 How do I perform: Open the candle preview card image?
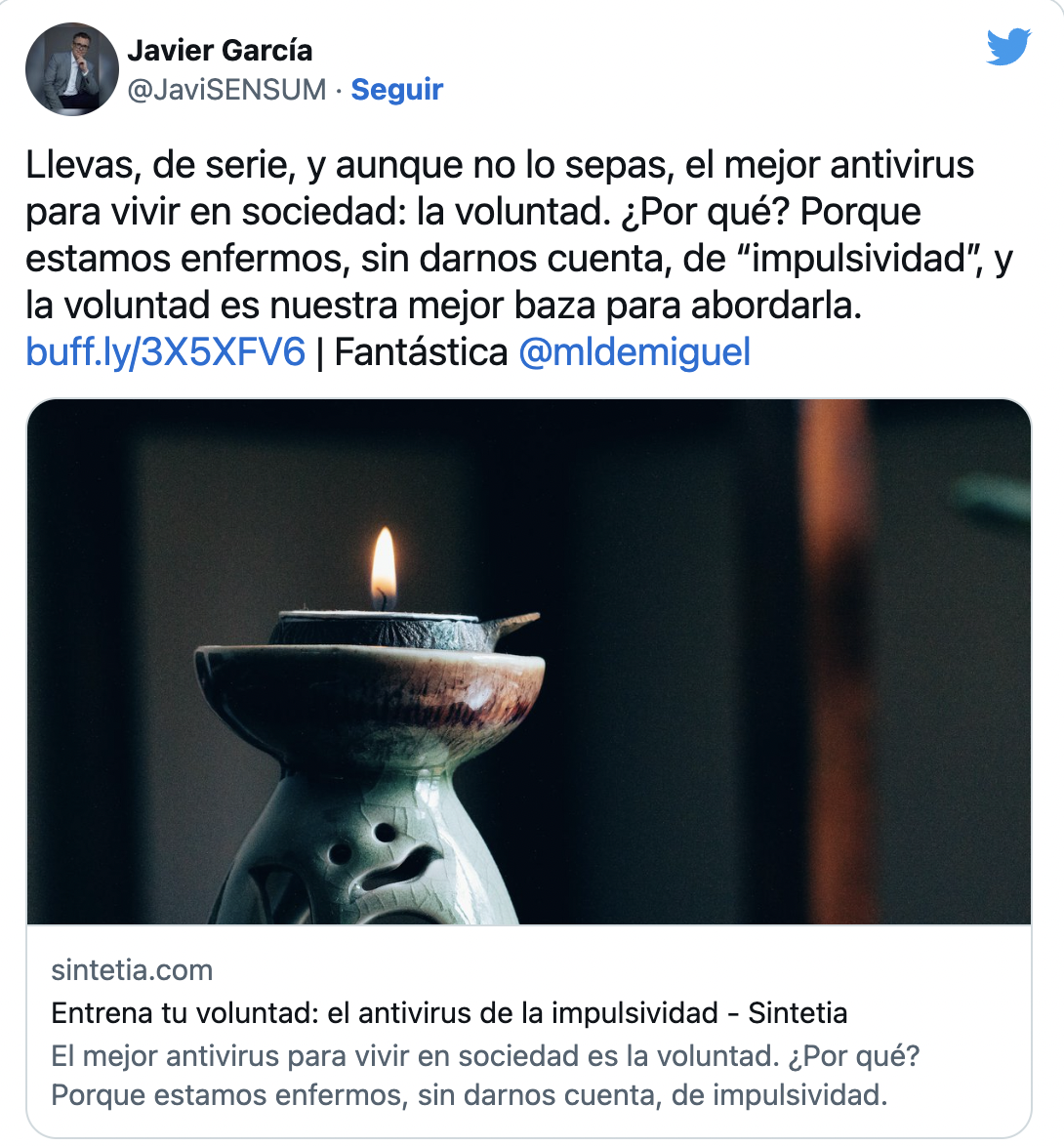[x=529, y=662]
